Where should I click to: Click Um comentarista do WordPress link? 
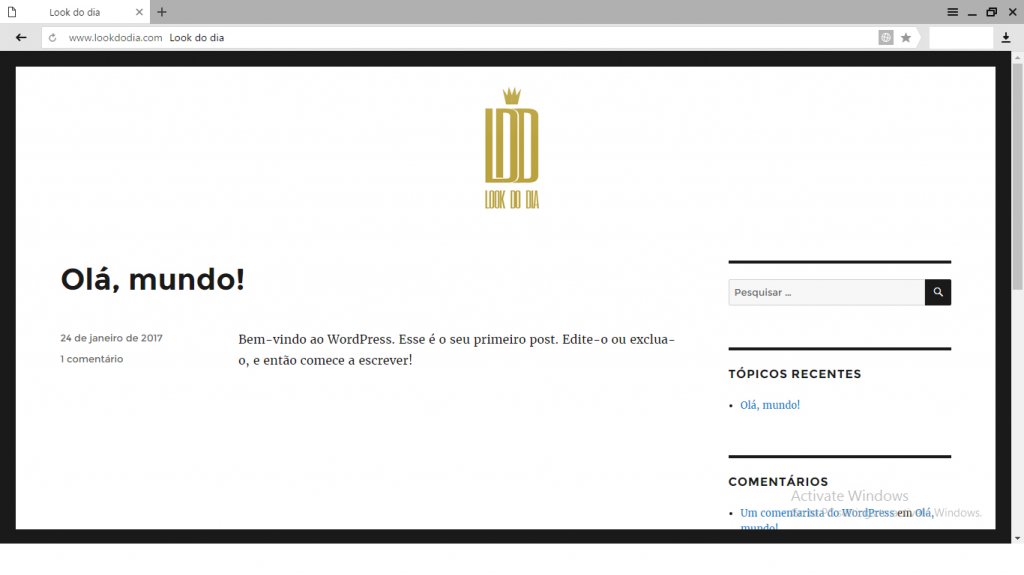click(817, 513)
